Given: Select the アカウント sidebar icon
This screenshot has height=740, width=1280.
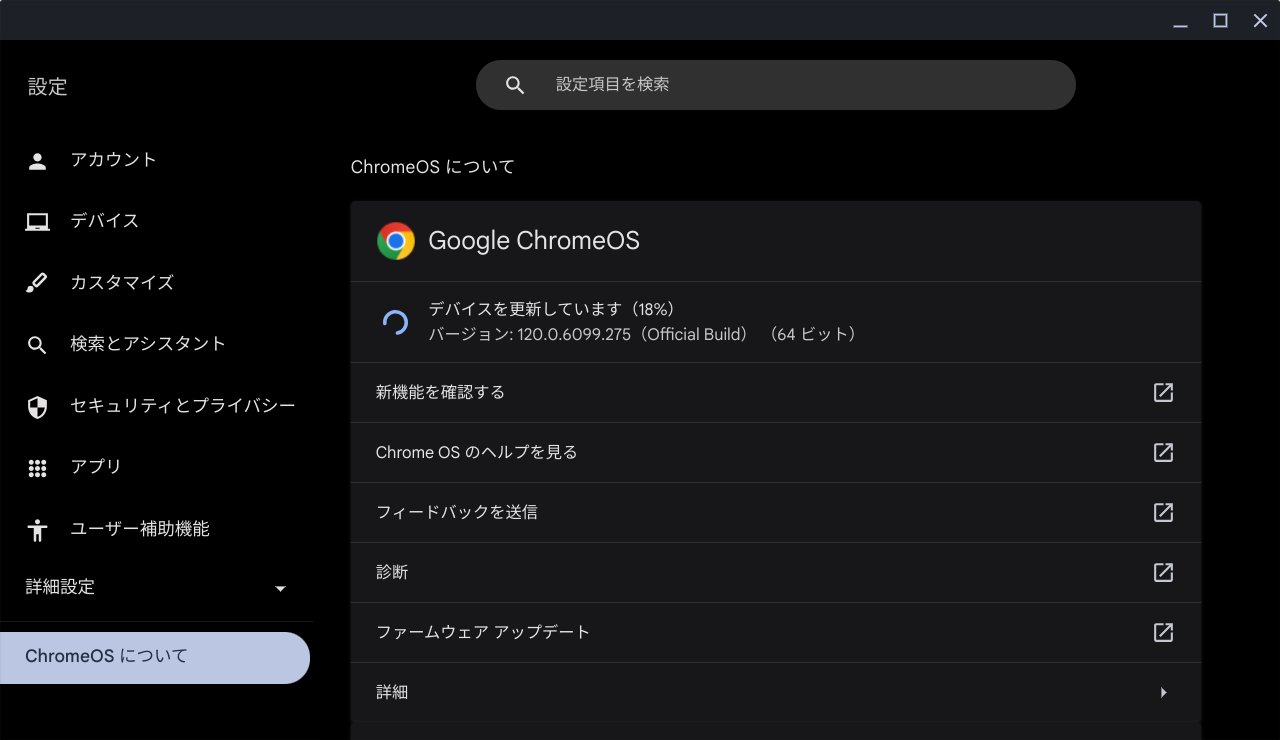Looking at the screenshot, I should point(37,159).
